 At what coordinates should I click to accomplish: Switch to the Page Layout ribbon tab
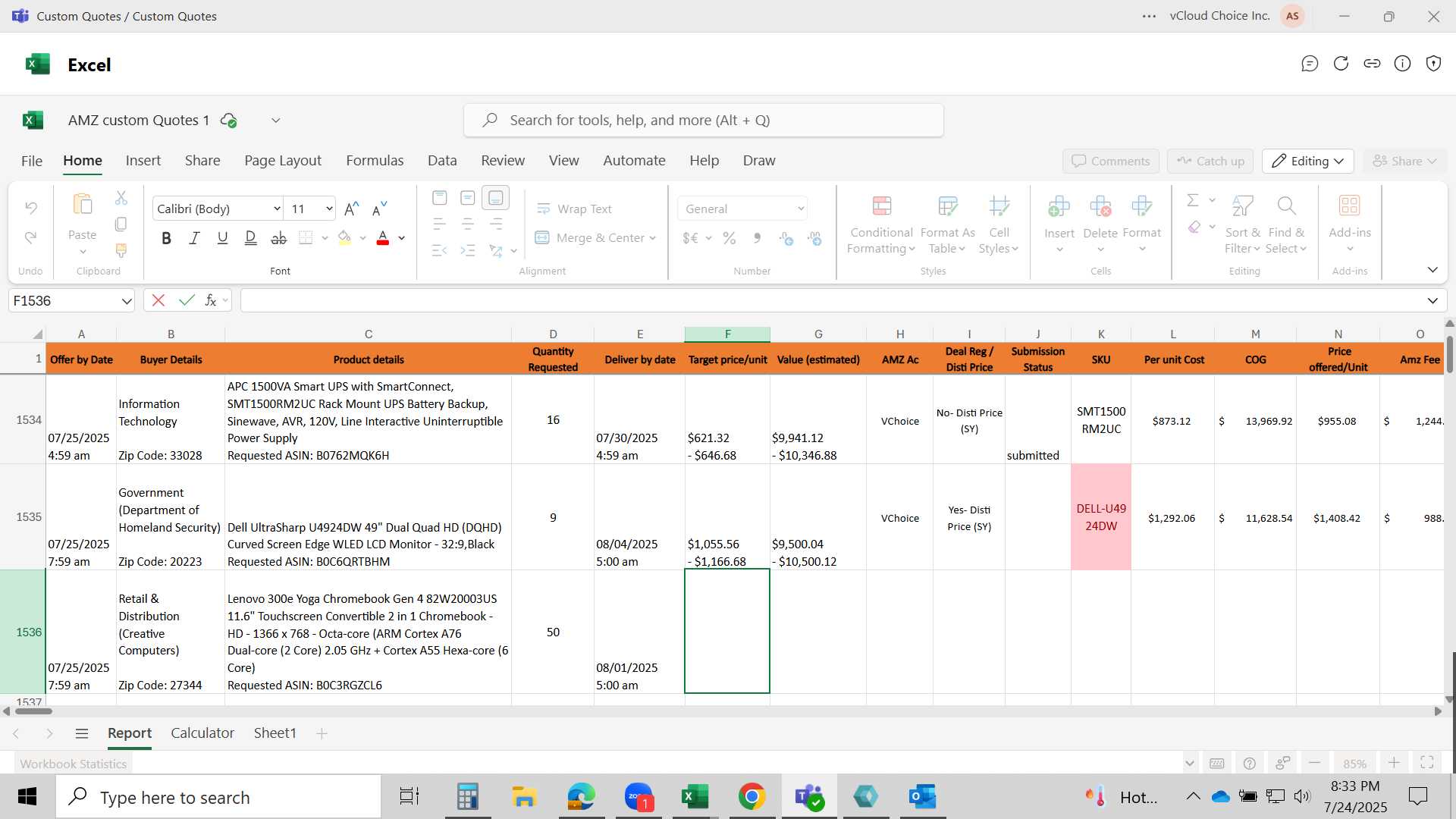(283, 161)
